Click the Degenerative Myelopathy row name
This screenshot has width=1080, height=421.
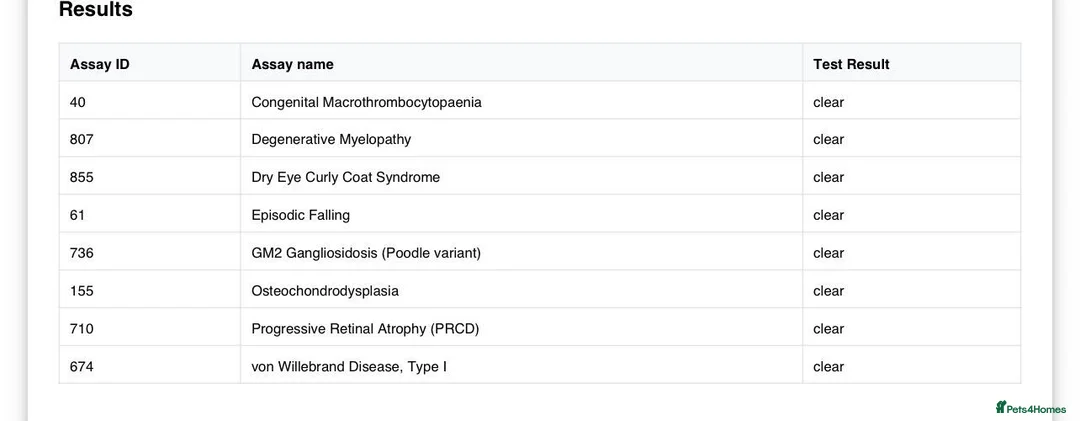pos(331,140)
